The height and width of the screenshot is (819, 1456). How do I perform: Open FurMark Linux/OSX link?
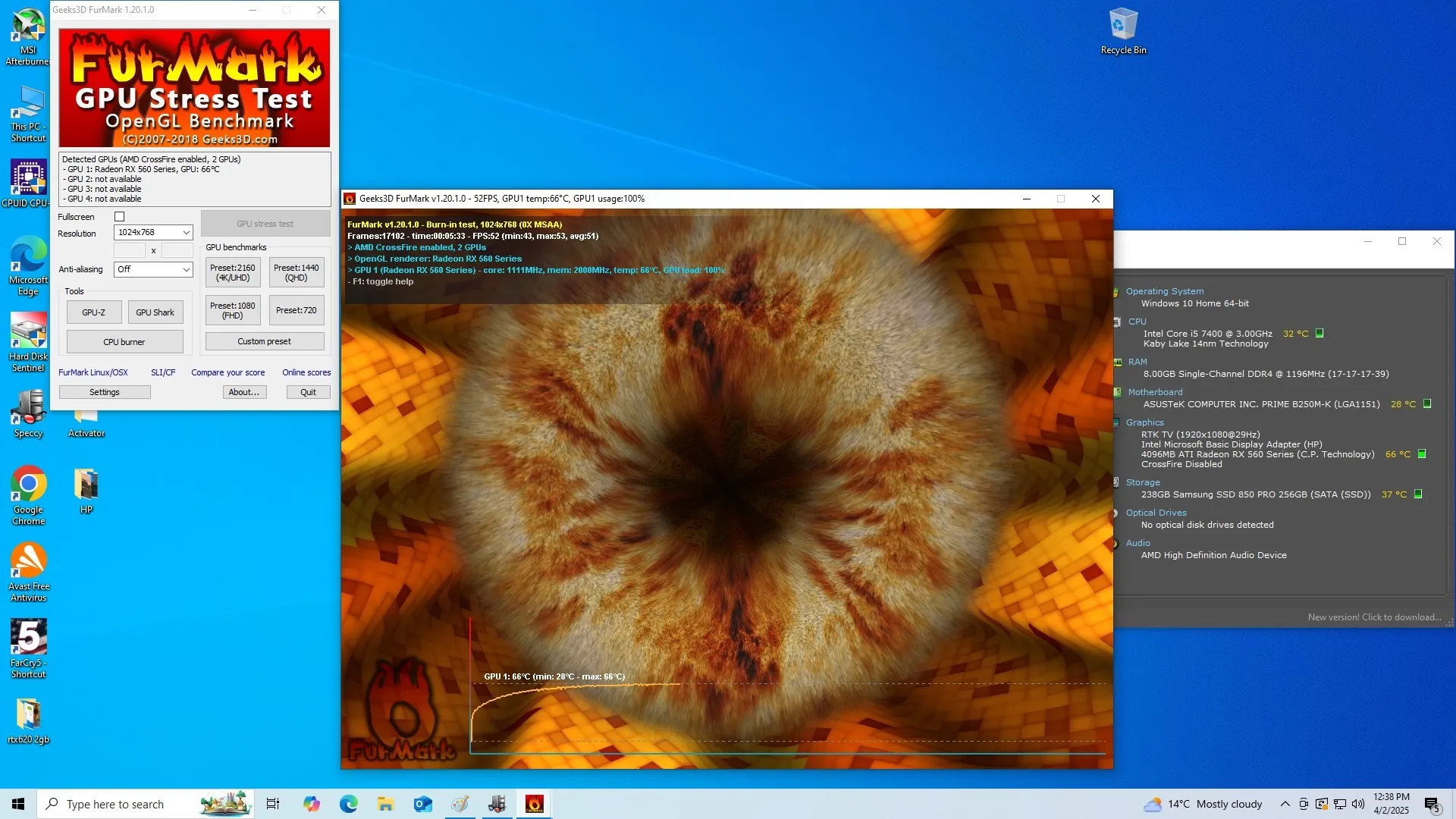93,372
